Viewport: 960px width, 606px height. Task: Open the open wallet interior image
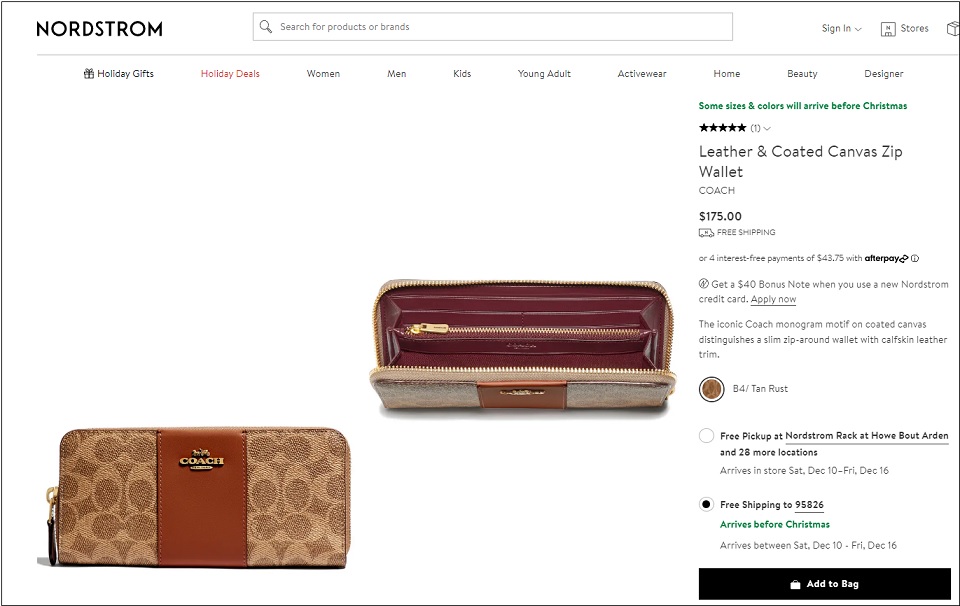(x=523, y=348)
